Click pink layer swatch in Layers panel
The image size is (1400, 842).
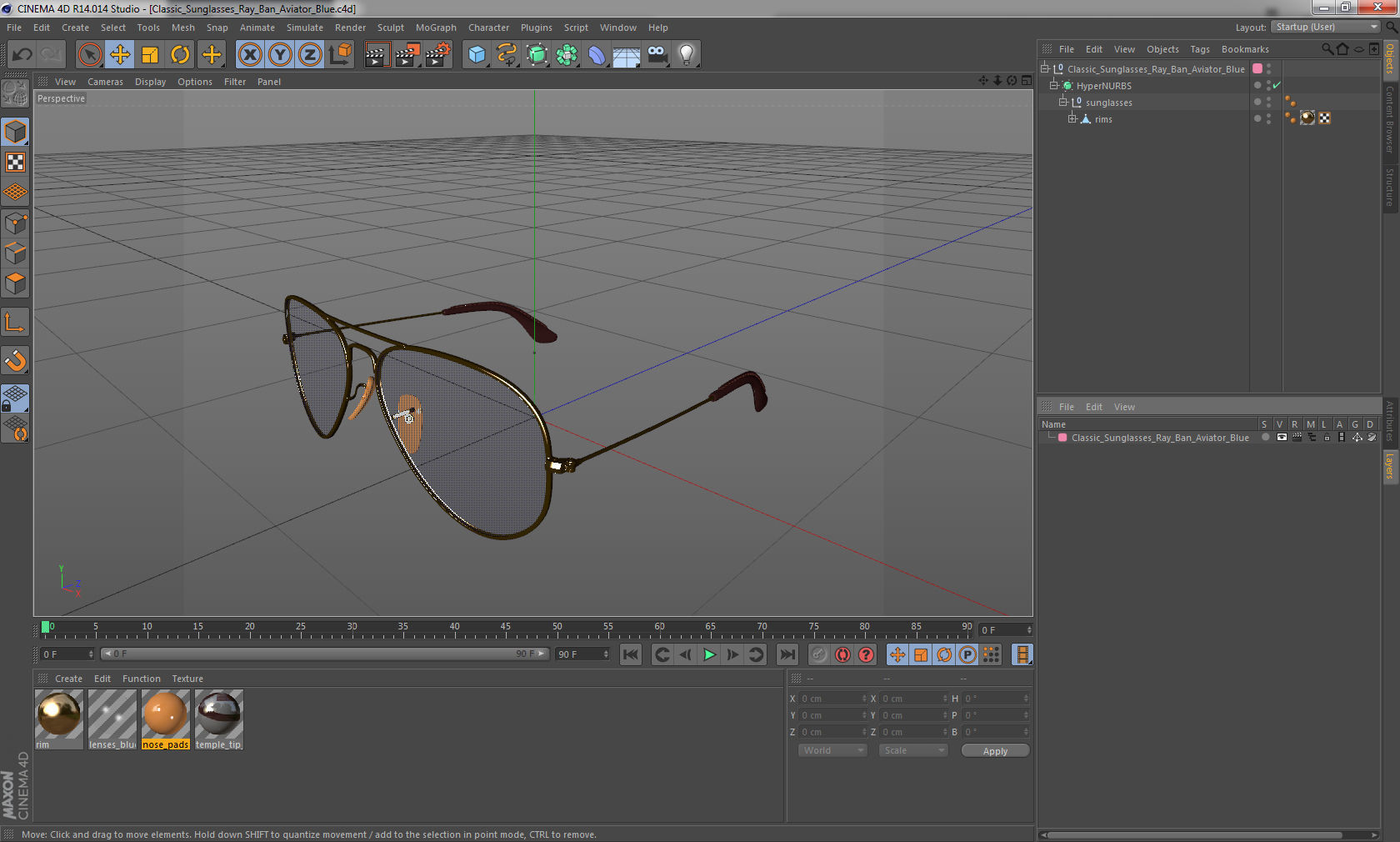coord(1062,437)
